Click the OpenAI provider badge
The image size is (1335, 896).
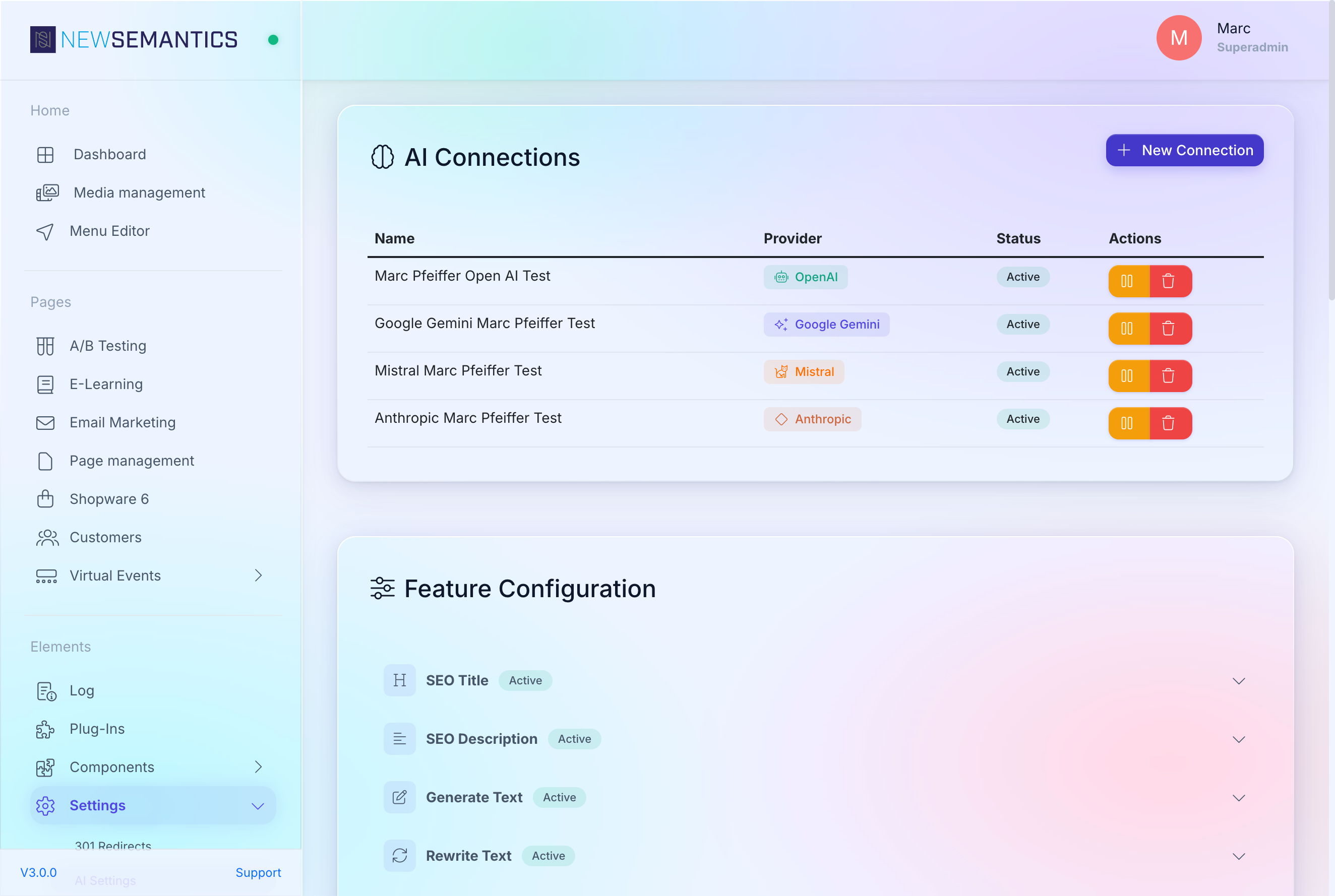coord(806,277)
